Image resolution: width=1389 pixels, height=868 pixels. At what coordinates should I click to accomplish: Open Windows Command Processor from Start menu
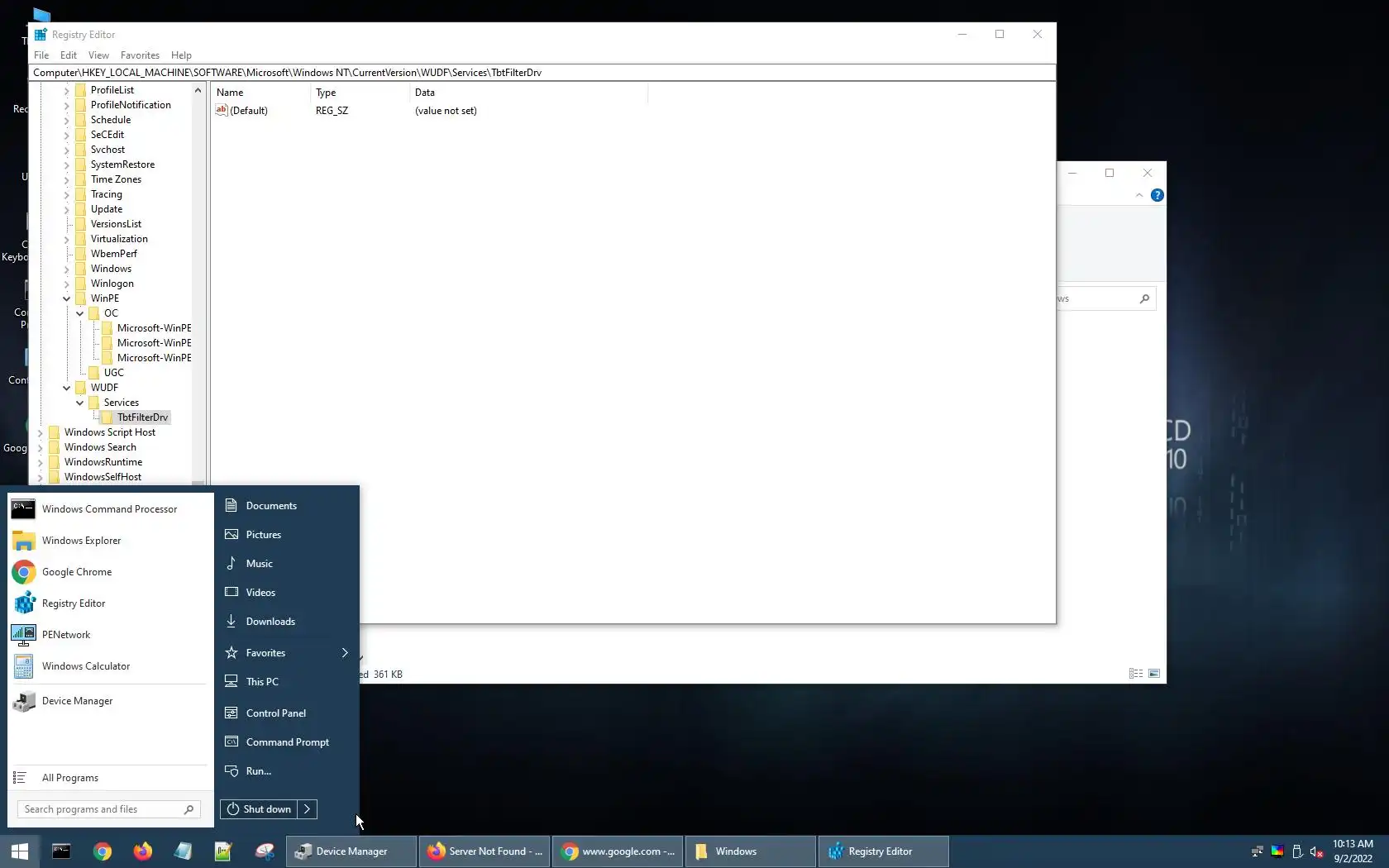point(110,509)
